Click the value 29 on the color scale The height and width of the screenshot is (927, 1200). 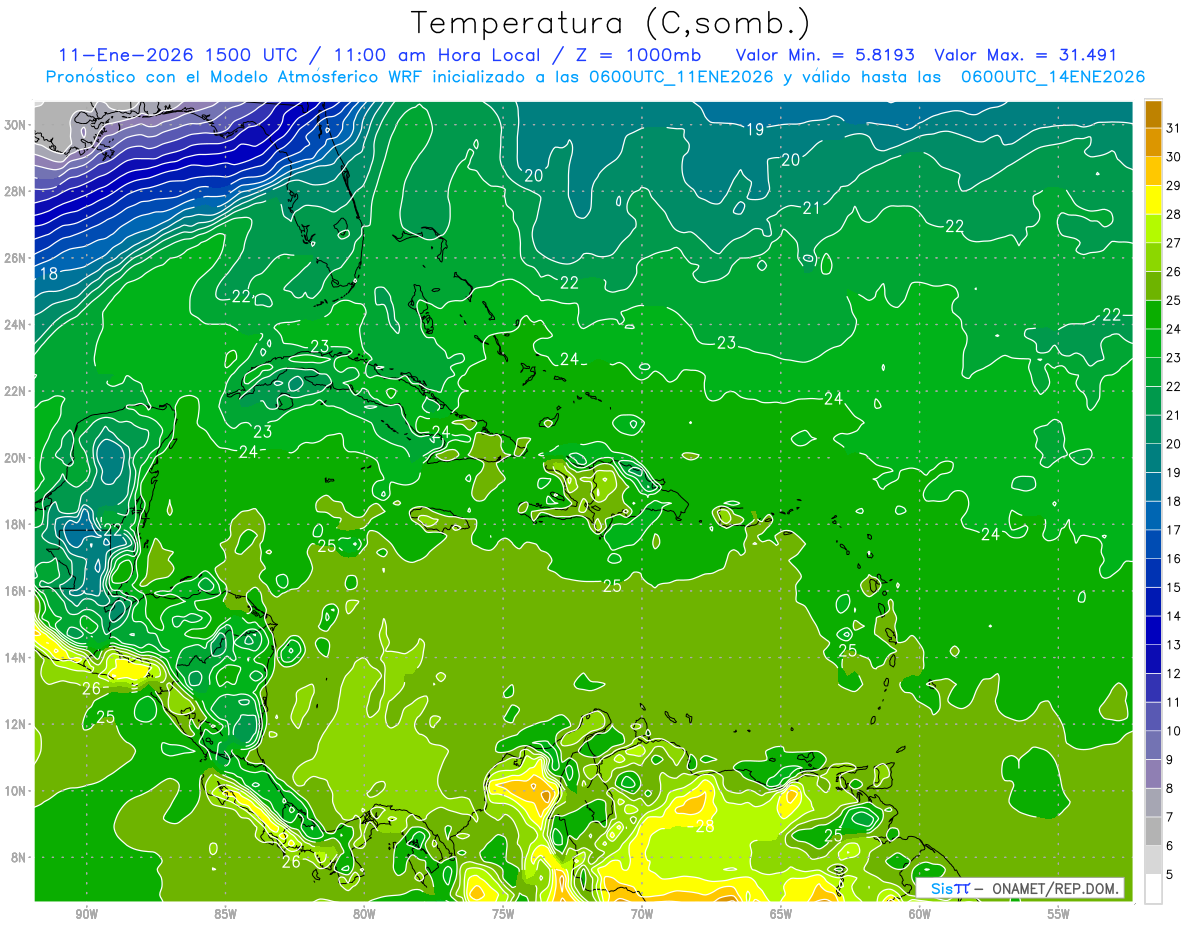(1174, 185)
